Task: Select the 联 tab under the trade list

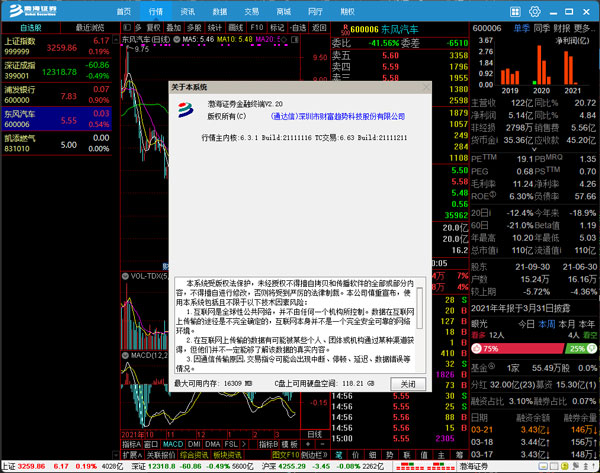Action: (406, 455)
